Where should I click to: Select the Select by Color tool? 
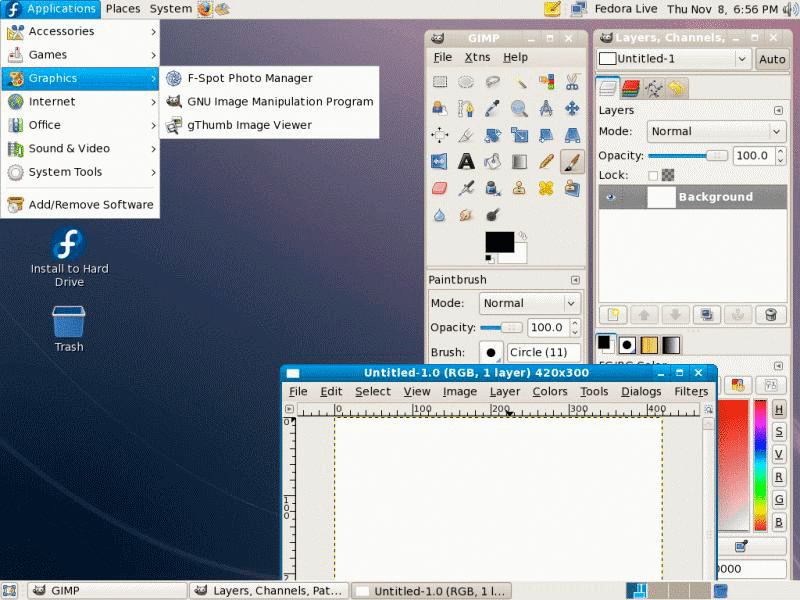tap(546, 82)
